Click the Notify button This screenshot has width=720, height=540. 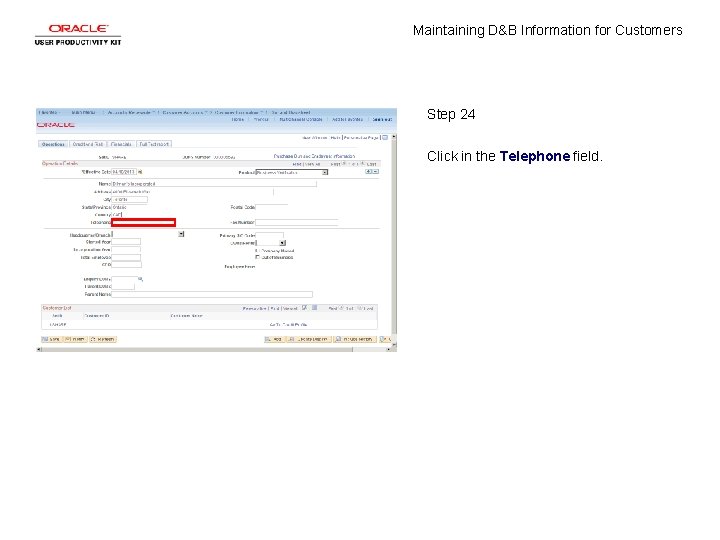click(75, 339)
